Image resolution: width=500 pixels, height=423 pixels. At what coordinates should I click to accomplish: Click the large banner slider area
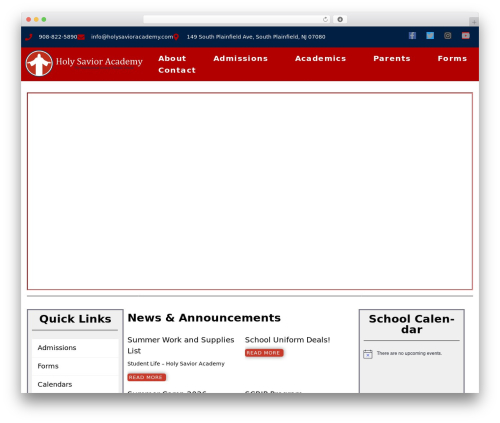[250, 191]
